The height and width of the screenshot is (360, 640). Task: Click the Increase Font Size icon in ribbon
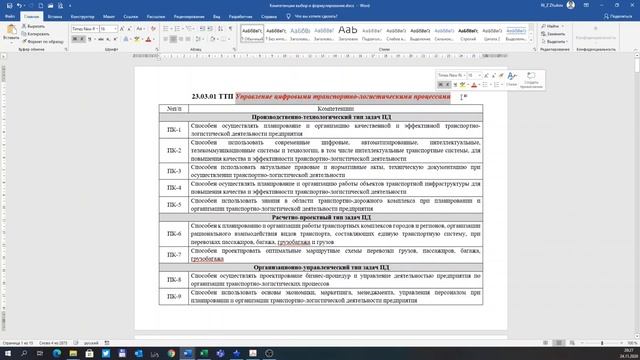pos(122,29)
